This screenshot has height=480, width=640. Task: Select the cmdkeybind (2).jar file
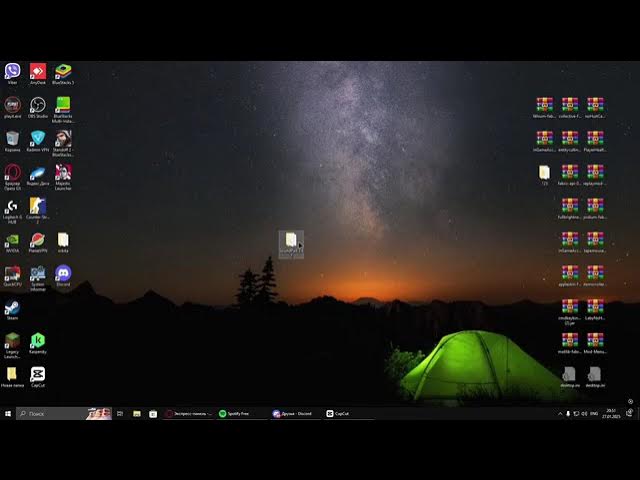click(x=570, y=312)
